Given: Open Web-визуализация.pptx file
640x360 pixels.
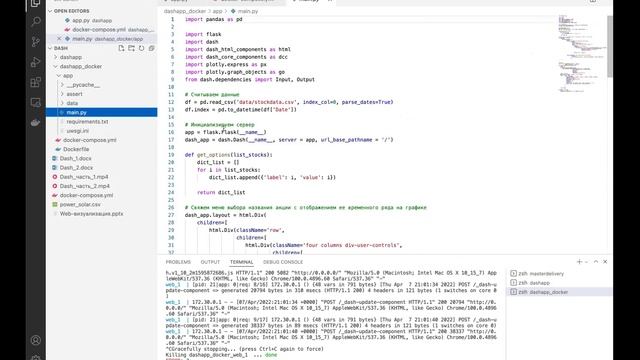Looking at the screenshot, I should click(91, 214).
